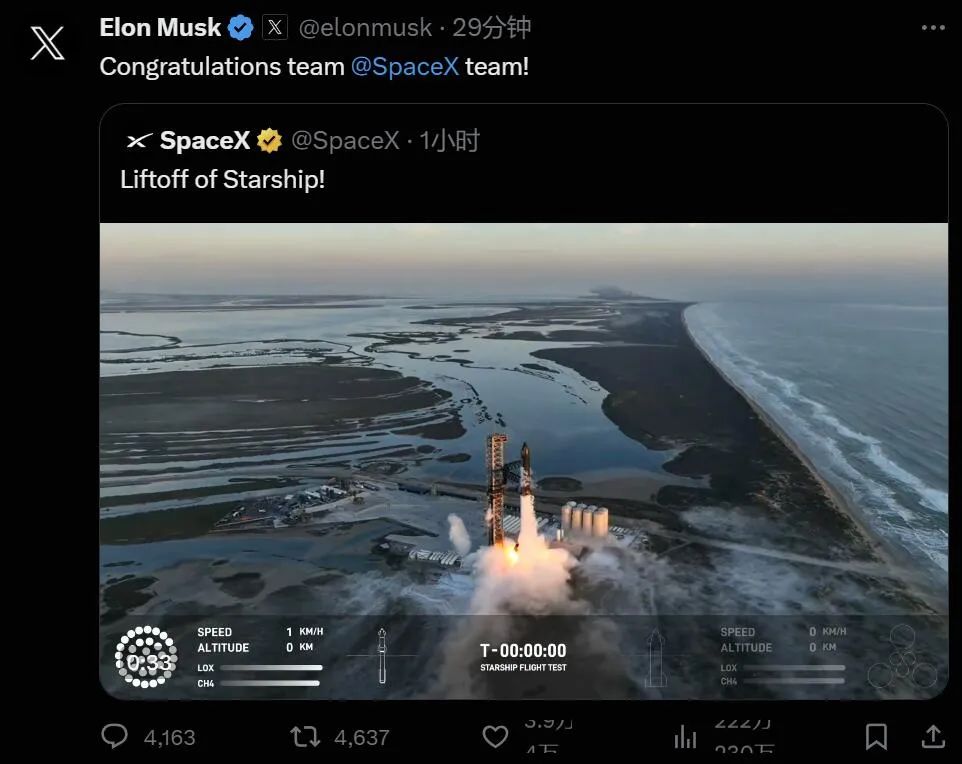
Task: Click the X affiliation badge beside Elon Musk
Action: point(275,28)
